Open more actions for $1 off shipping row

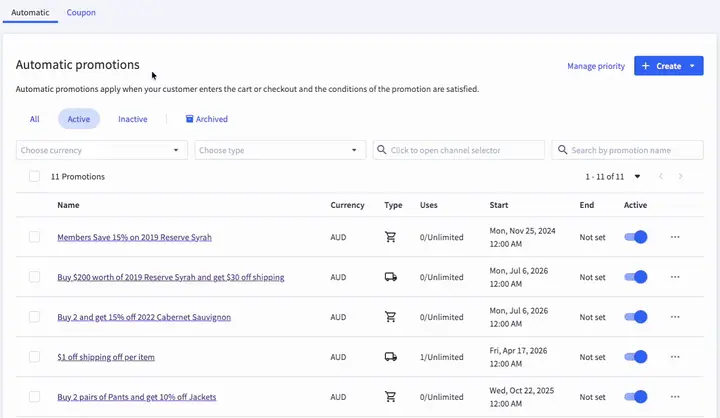pyautogui.click(x=675, y=357)
